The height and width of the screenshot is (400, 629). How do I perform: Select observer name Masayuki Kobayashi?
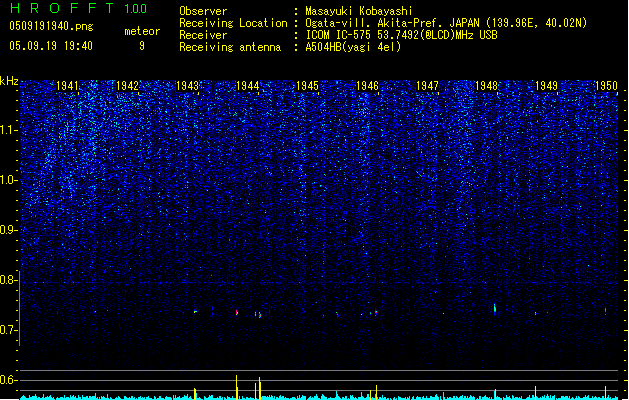tap(359, 11)
